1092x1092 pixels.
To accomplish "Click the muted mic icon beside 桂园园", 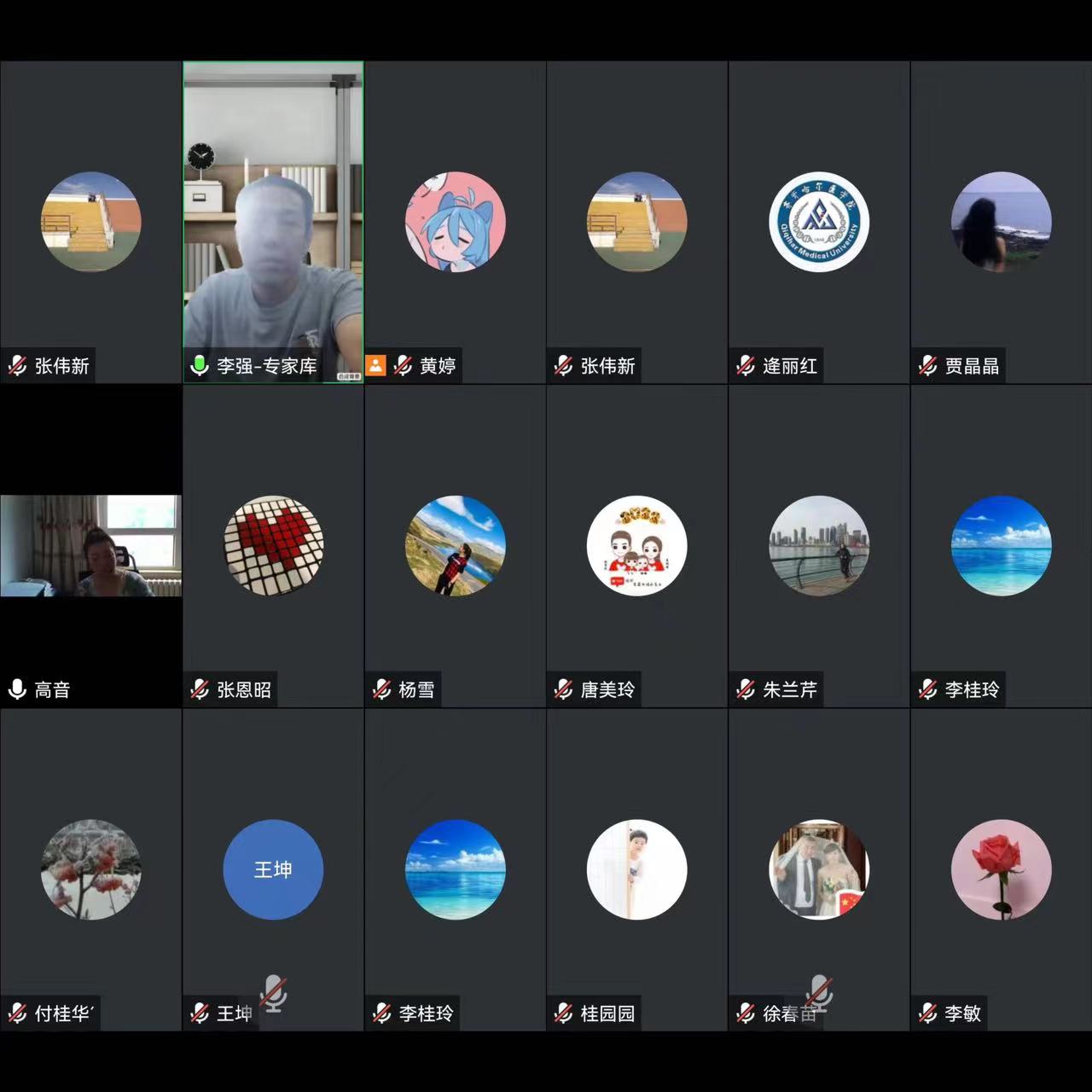I will (x=563, y=1014).
